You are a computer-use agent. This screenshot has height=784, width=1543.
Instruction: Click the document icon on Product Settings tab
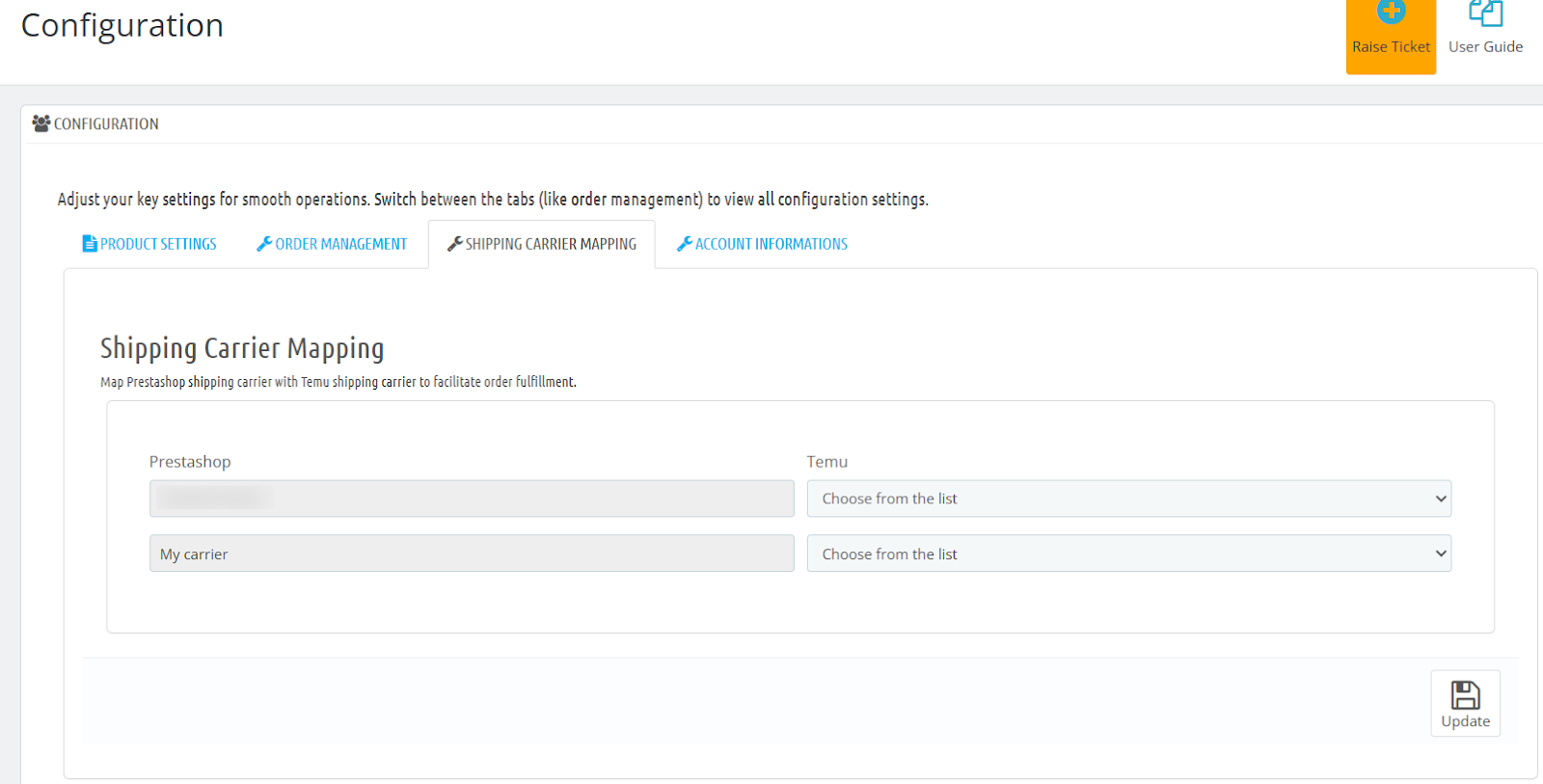coord(90,244)
